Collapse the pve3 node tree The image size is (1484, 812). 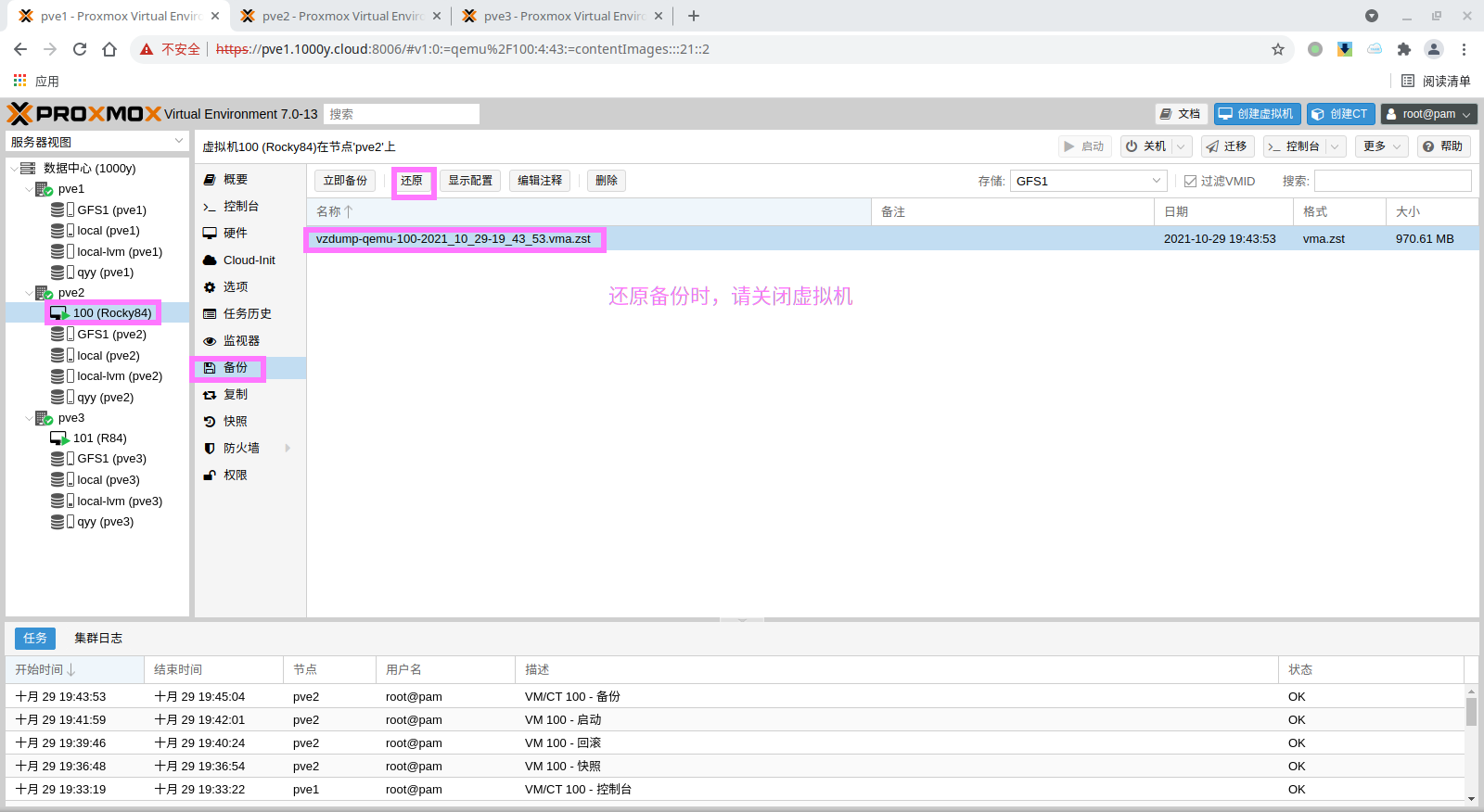pos(29,418)
